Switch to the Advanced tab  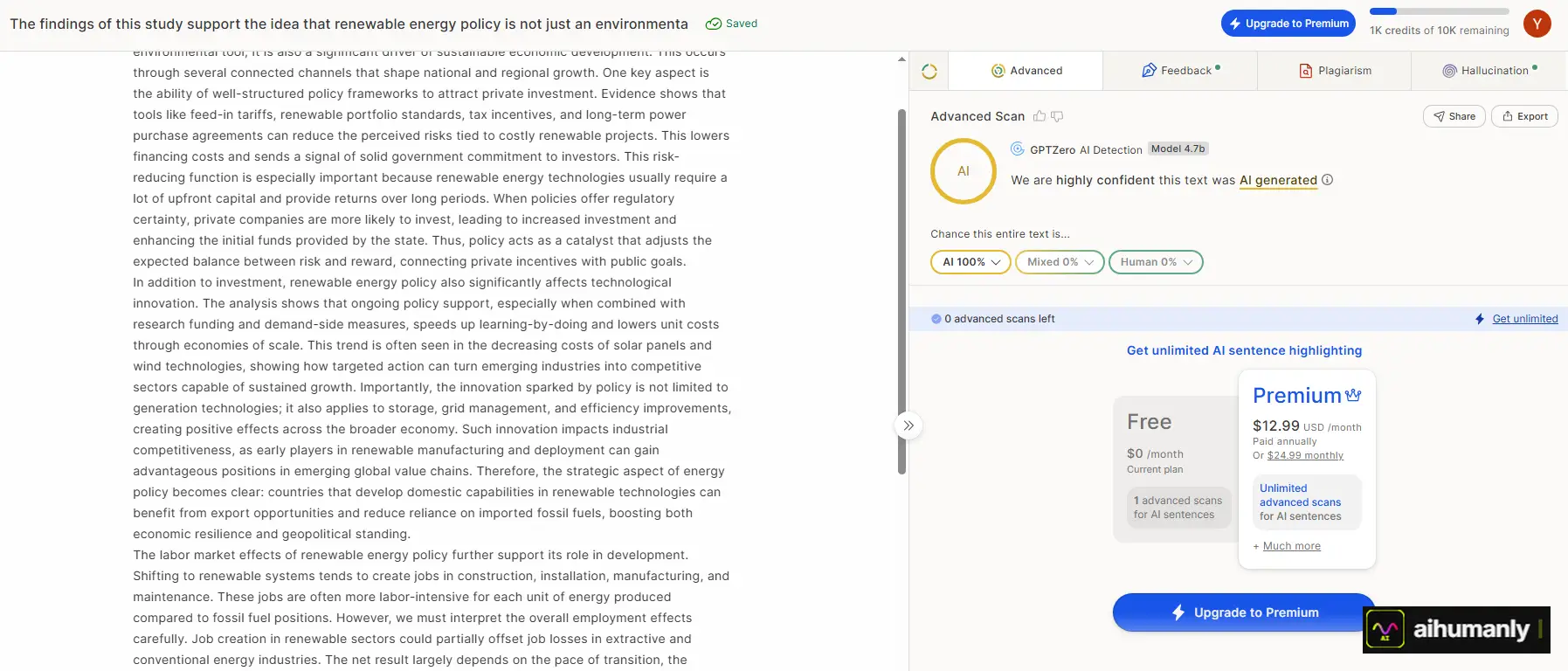coord(1026,71)
